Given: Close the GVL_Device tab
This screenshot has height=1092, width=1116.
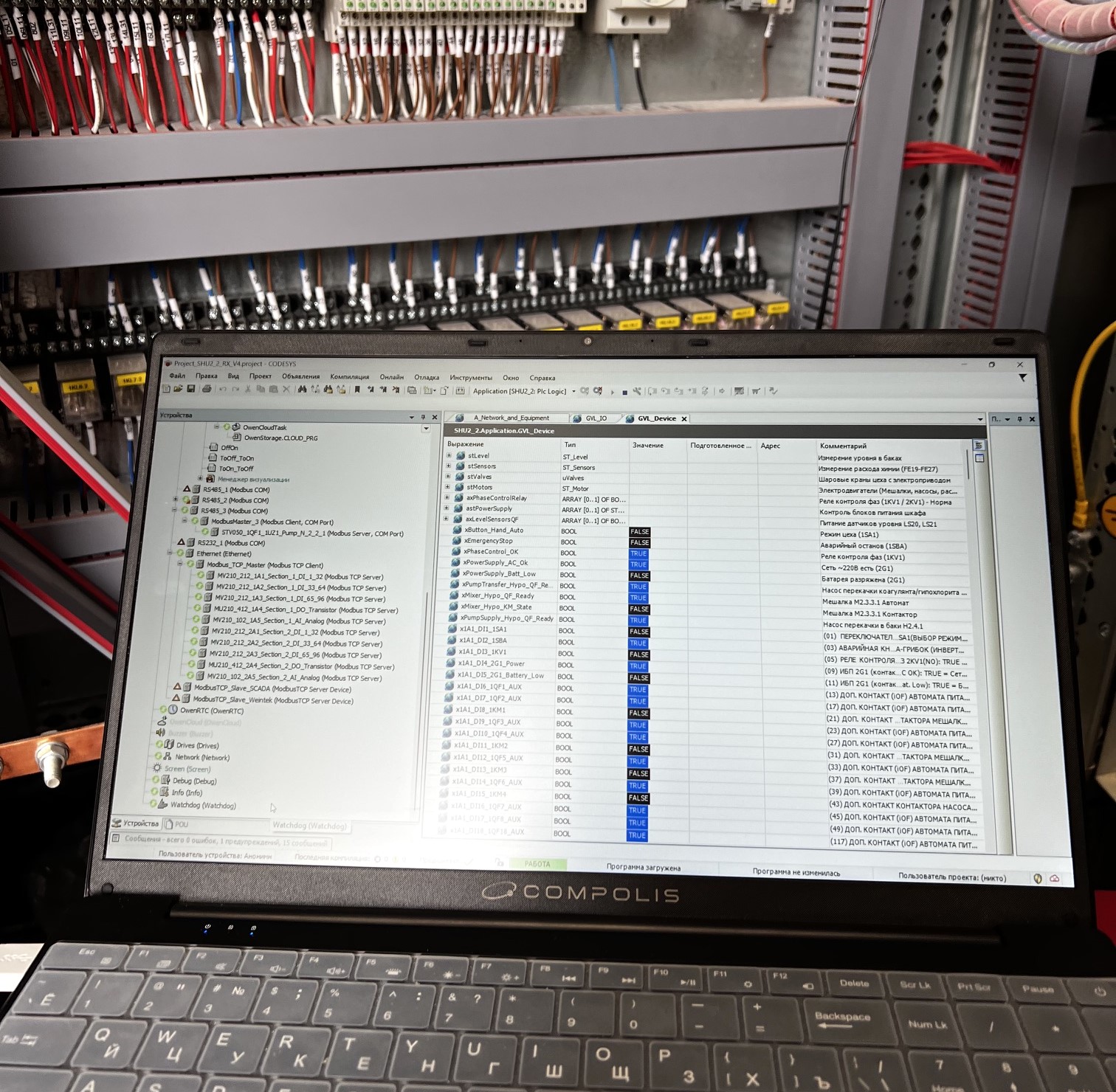Looking at the screenshot, I should pyautogui.click(x=684, y=418).
